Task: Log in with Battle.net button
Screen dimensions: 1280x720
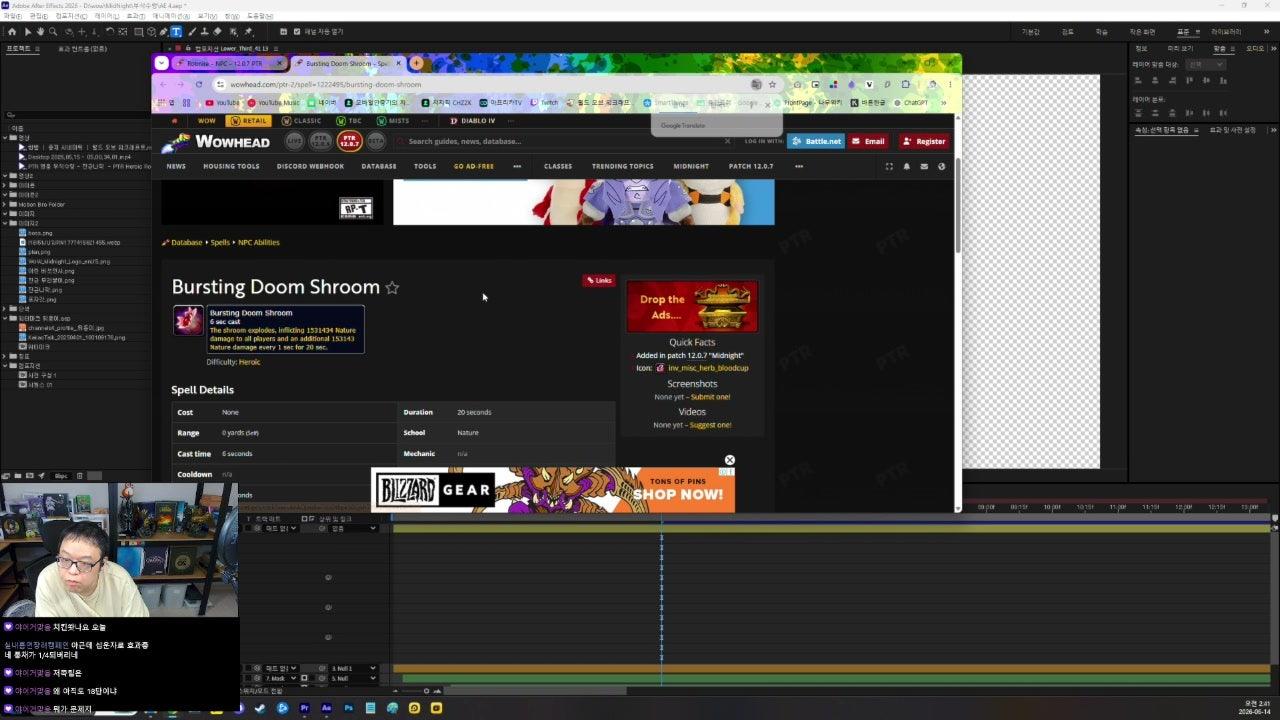Action: coord(816,141)
